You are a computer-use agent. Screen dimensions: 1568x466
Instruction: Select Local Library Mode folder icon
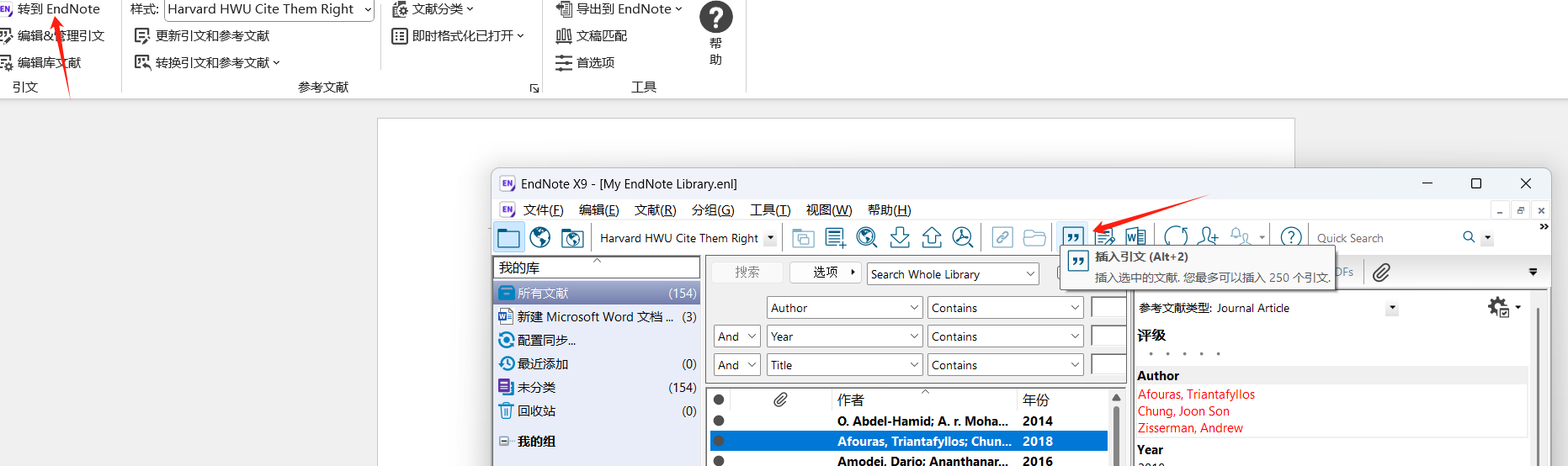click(x=508, y=238)
